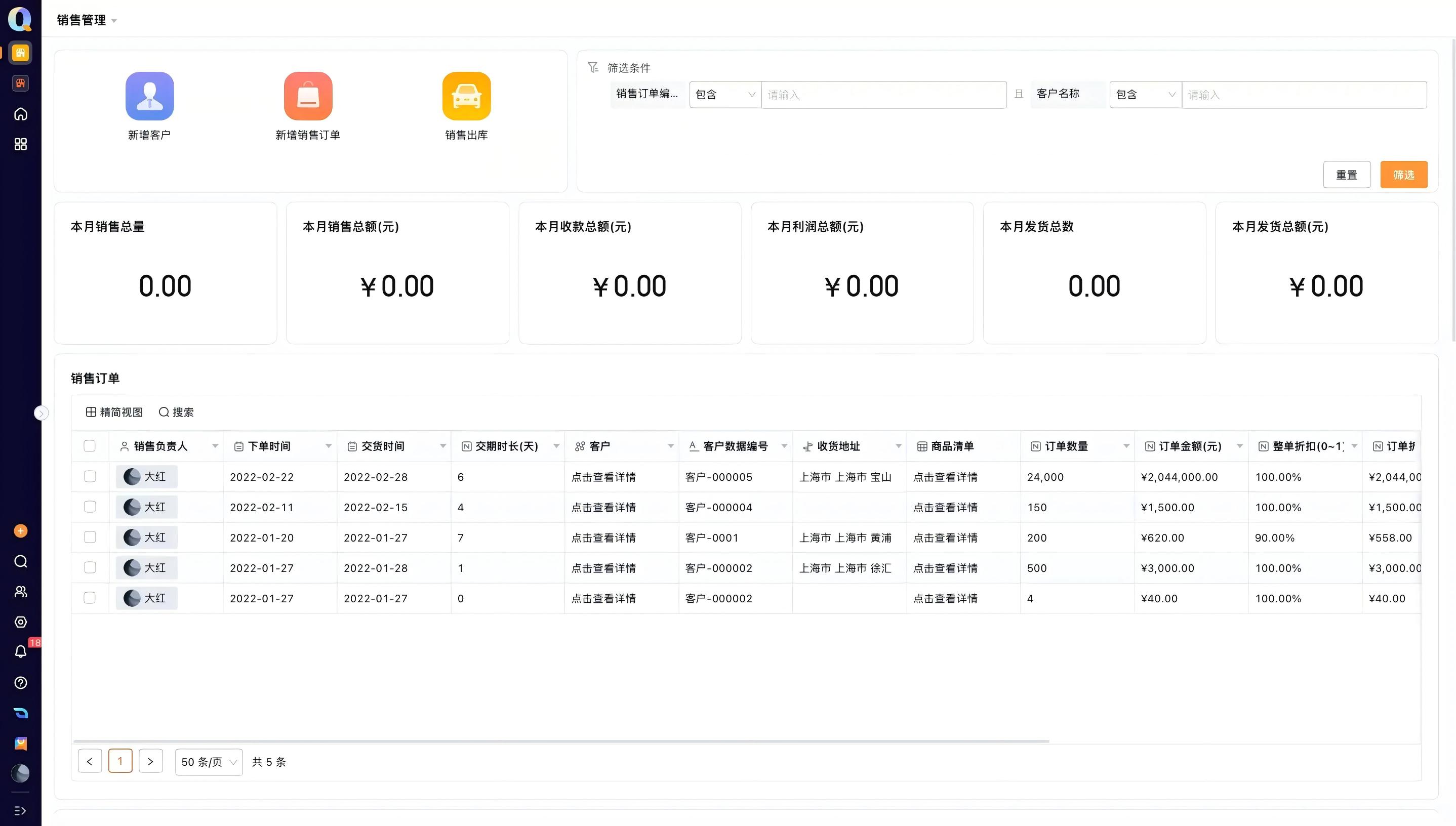Toggle select-all checkbox in table header
The image size is (1456, 826).
coord(90,446)
